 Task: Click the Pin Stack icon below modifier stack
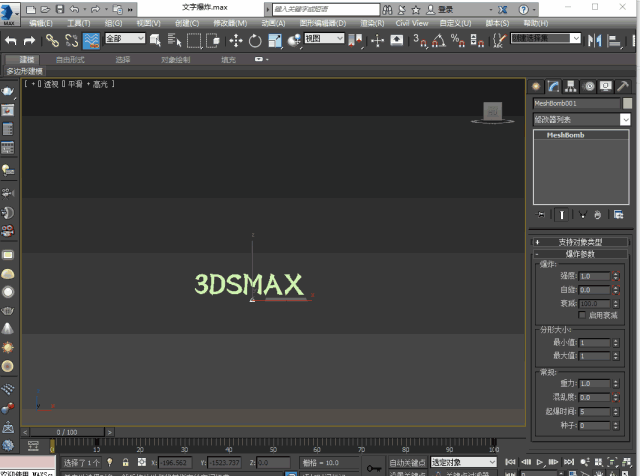540,215
